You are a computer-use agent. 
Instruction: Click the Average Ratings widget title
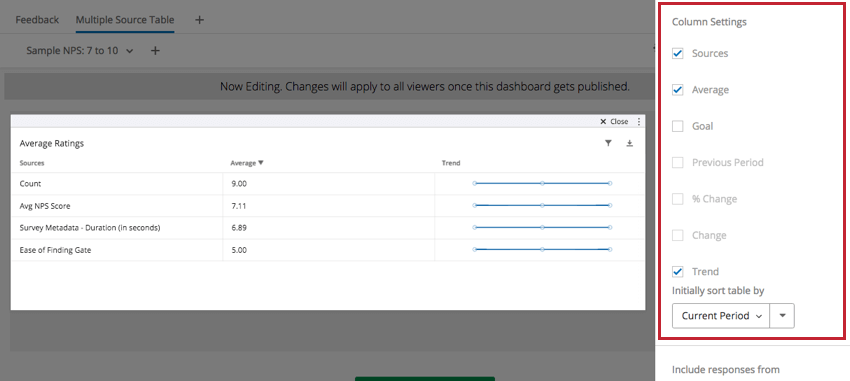[x=51, y=144]
